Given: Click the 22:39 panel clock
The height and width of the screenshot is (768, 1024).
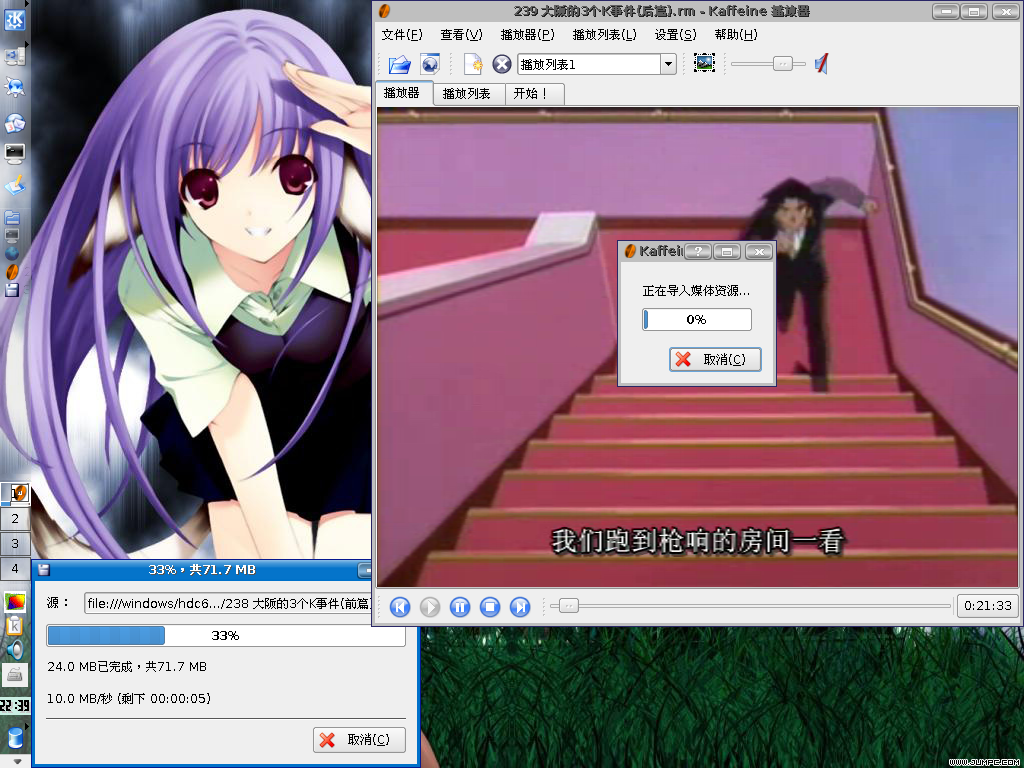Looking at the screenshot, I should [14, 705].
